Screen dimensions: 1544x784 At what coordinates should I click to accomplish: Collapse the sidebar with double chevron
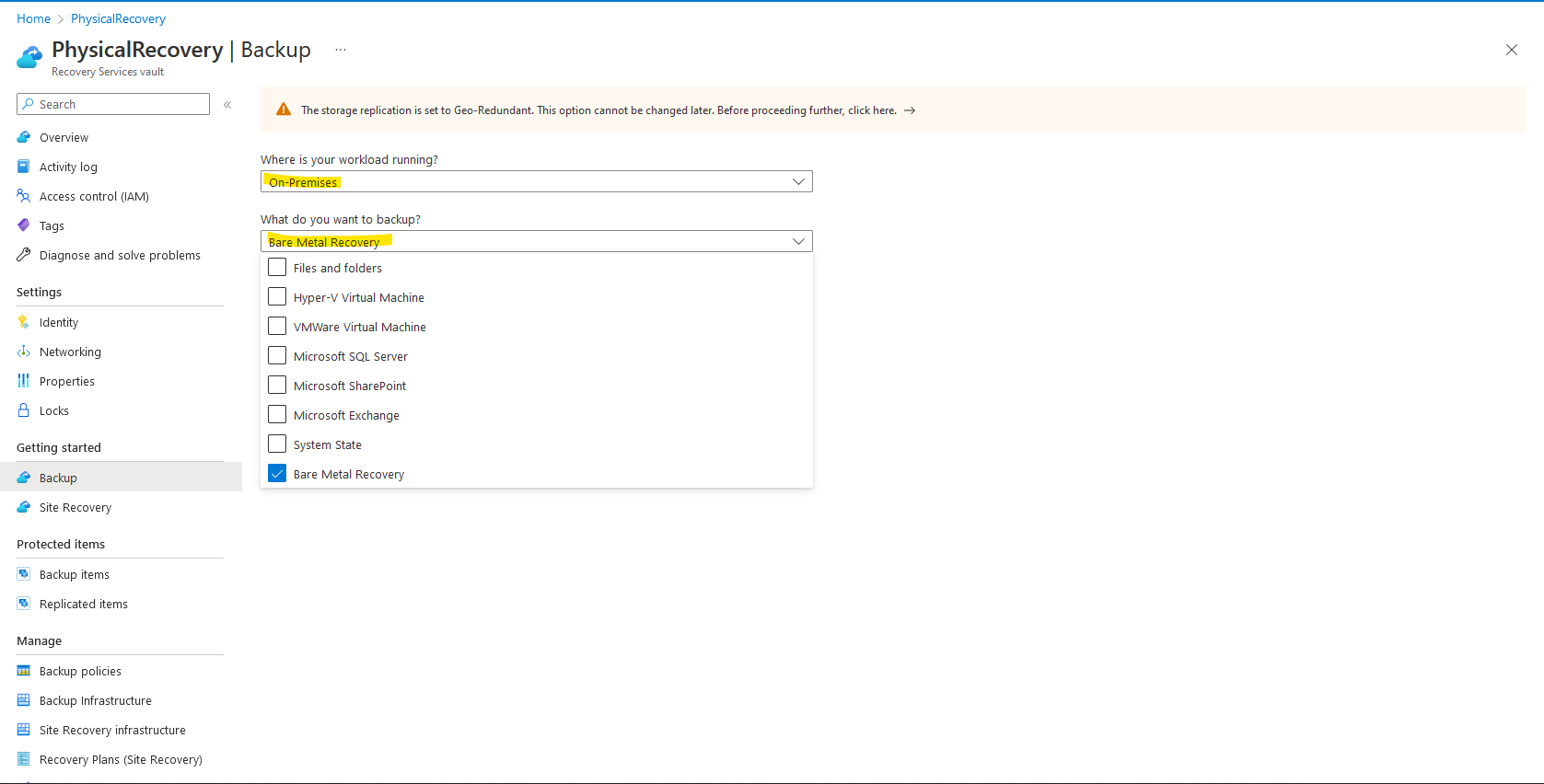click(227, 105)
